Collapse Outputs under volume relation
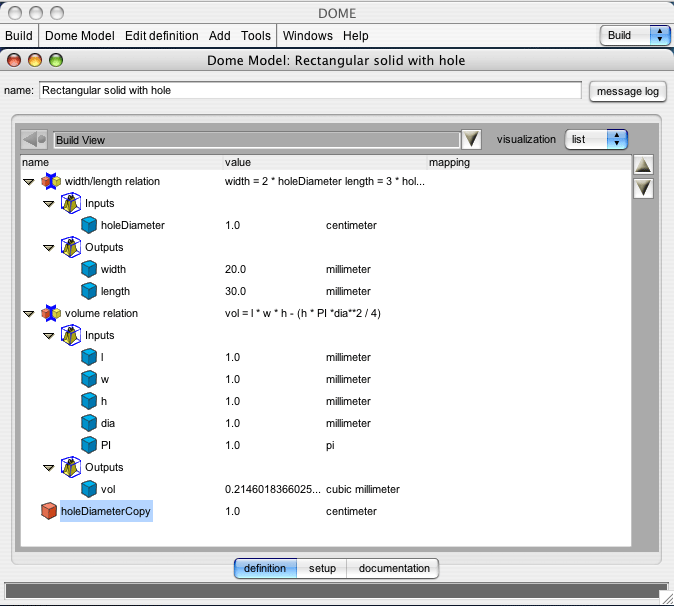 click(49, 468)
